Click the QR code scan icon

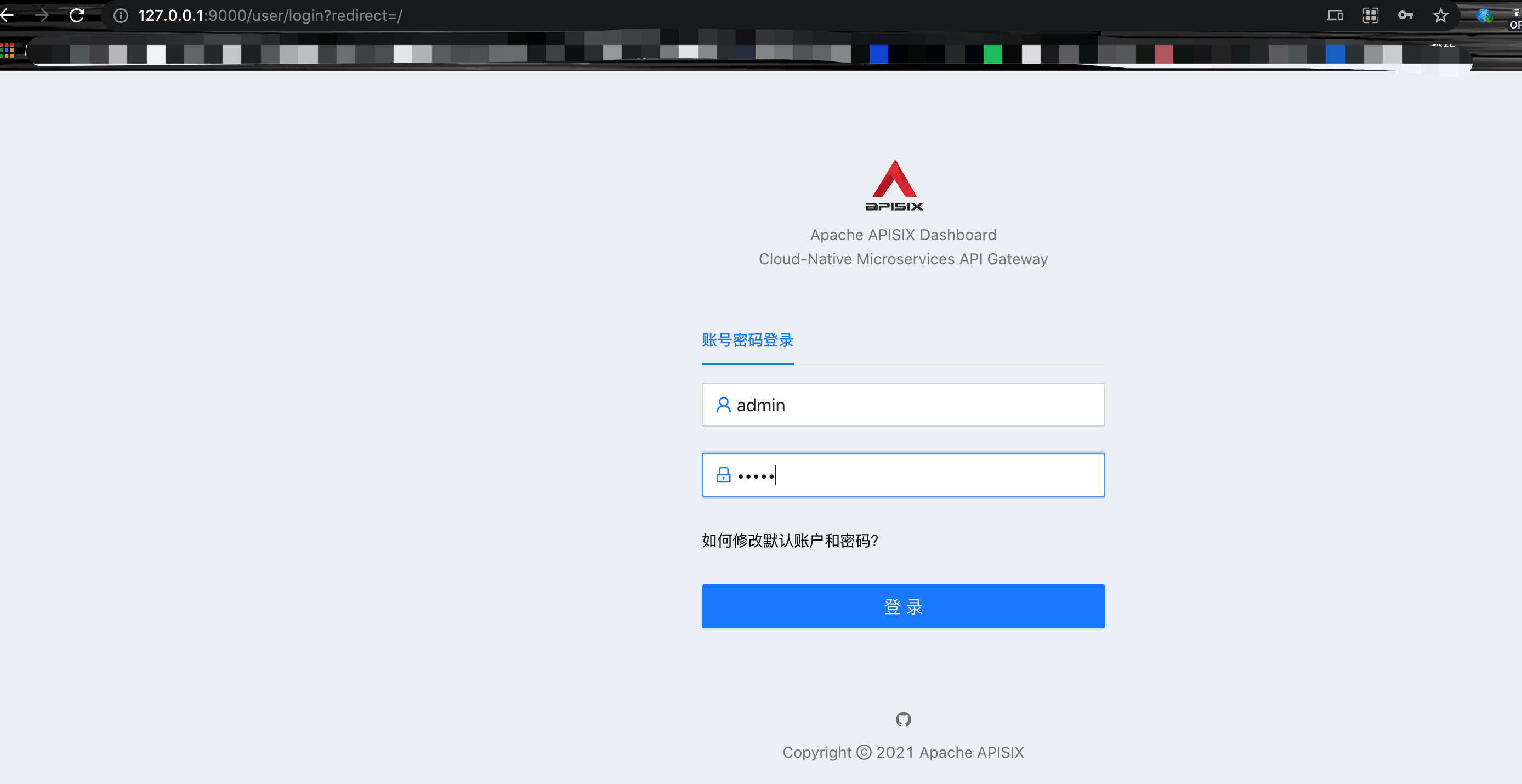(x=1370, y=15)
